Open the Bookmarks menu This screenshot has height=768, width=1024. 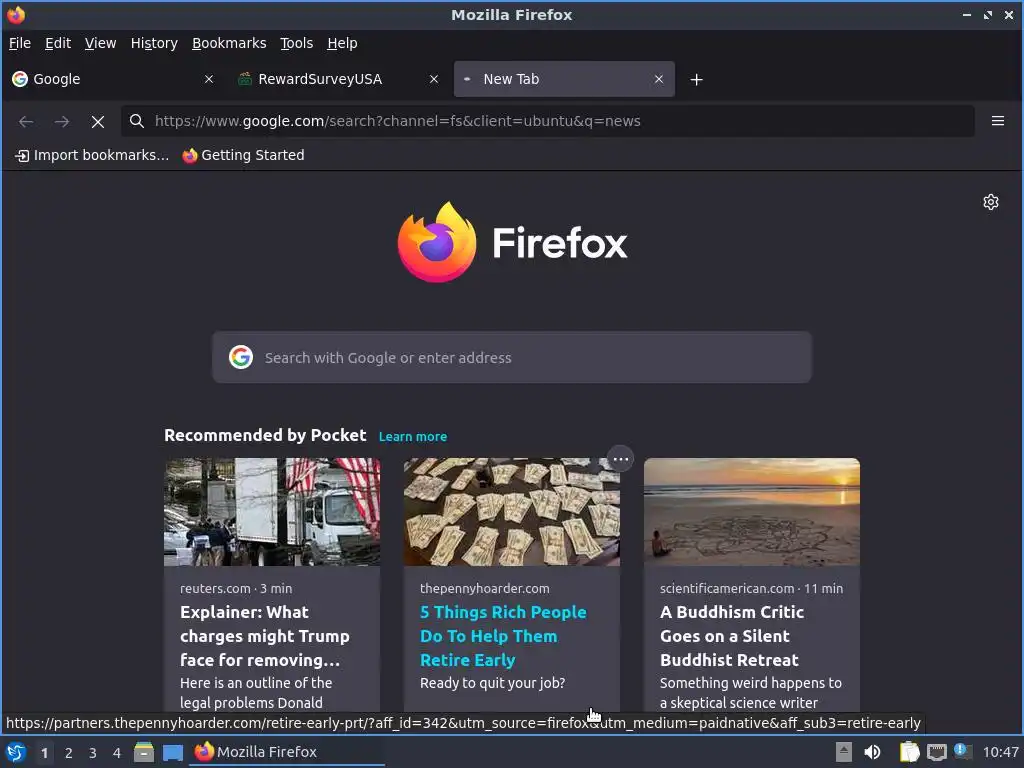(x=229, y=43)
